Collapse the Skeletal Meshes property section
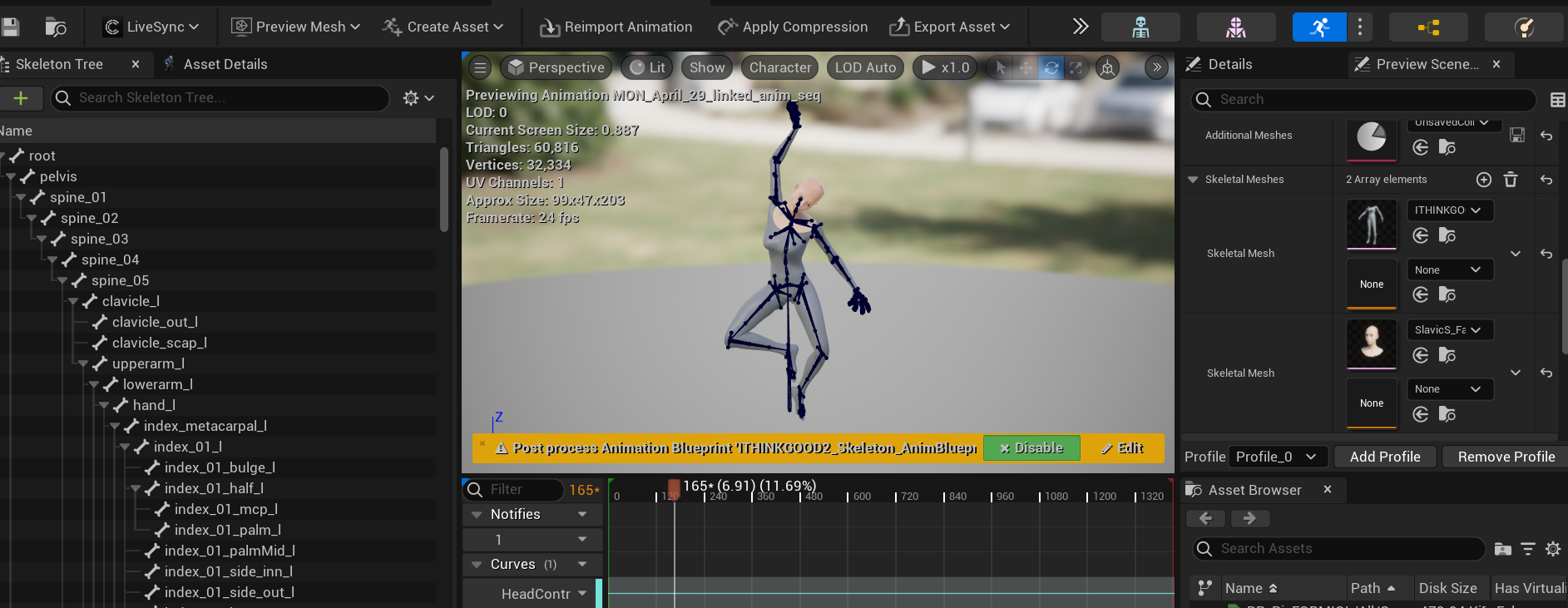 click(1193, 180)
